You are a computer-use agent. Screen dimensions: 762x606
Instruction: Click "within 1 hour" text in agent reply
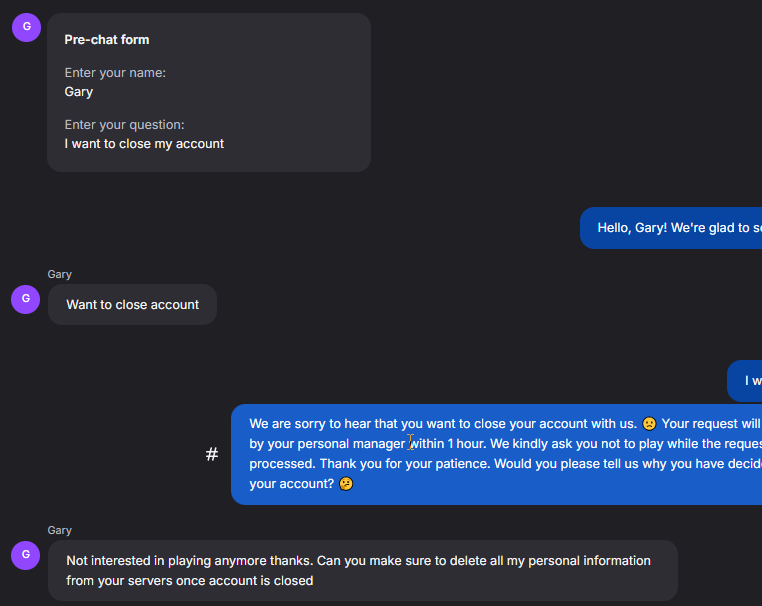(446, 443)
